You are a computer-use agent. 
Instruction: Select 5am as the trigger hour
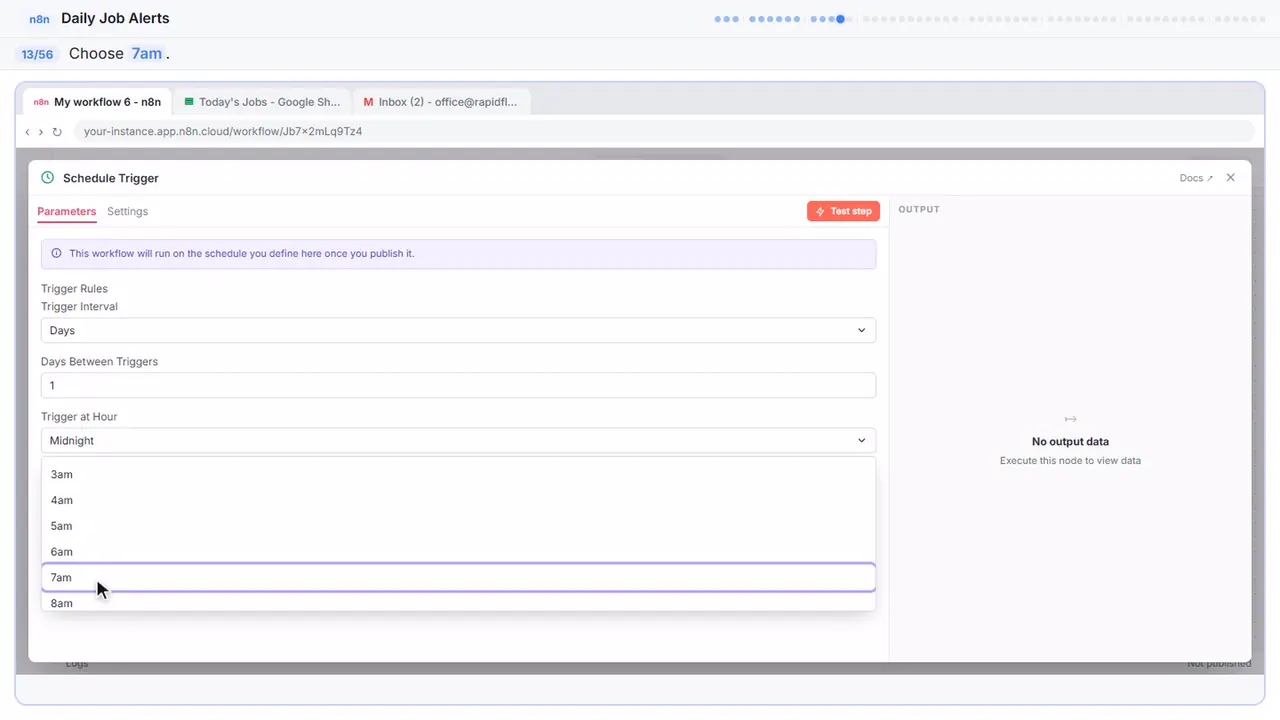[x=458, y=526]
